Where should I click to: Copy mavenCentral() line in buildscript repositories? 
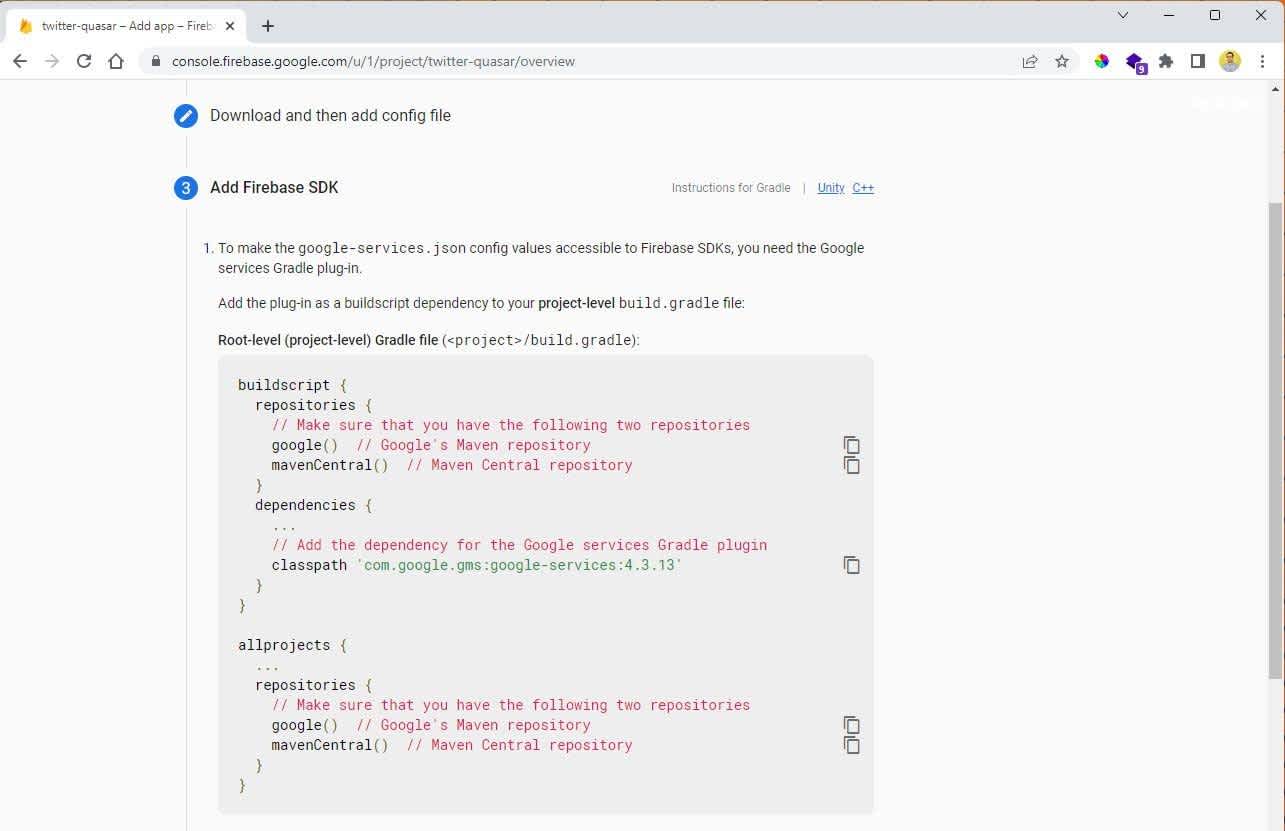852,465
